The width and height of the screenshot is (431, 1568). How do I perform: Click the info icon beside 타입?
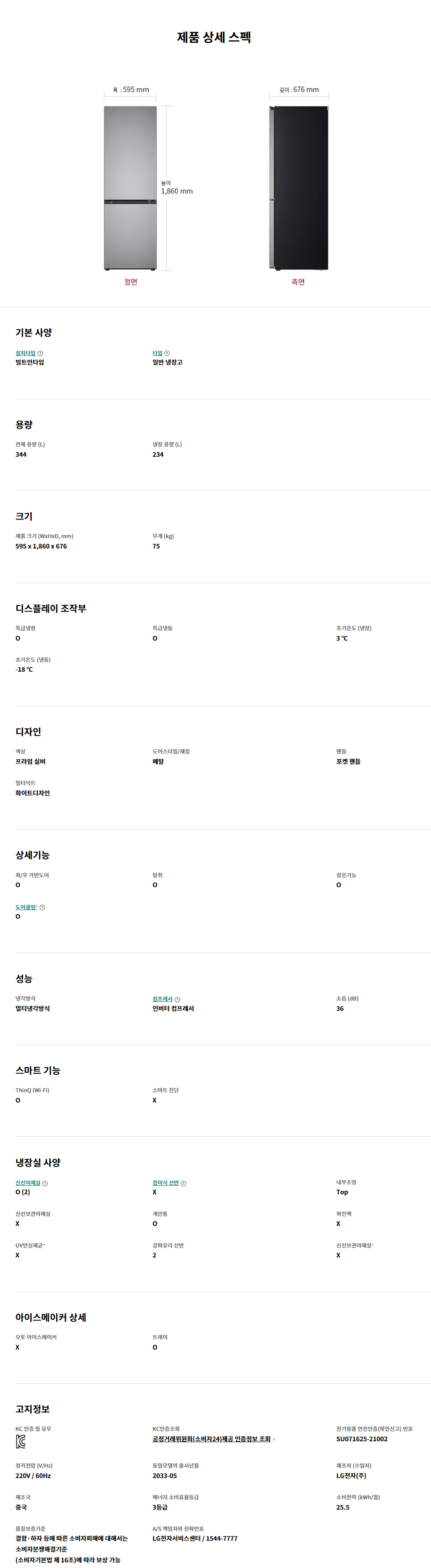point(167,353)
